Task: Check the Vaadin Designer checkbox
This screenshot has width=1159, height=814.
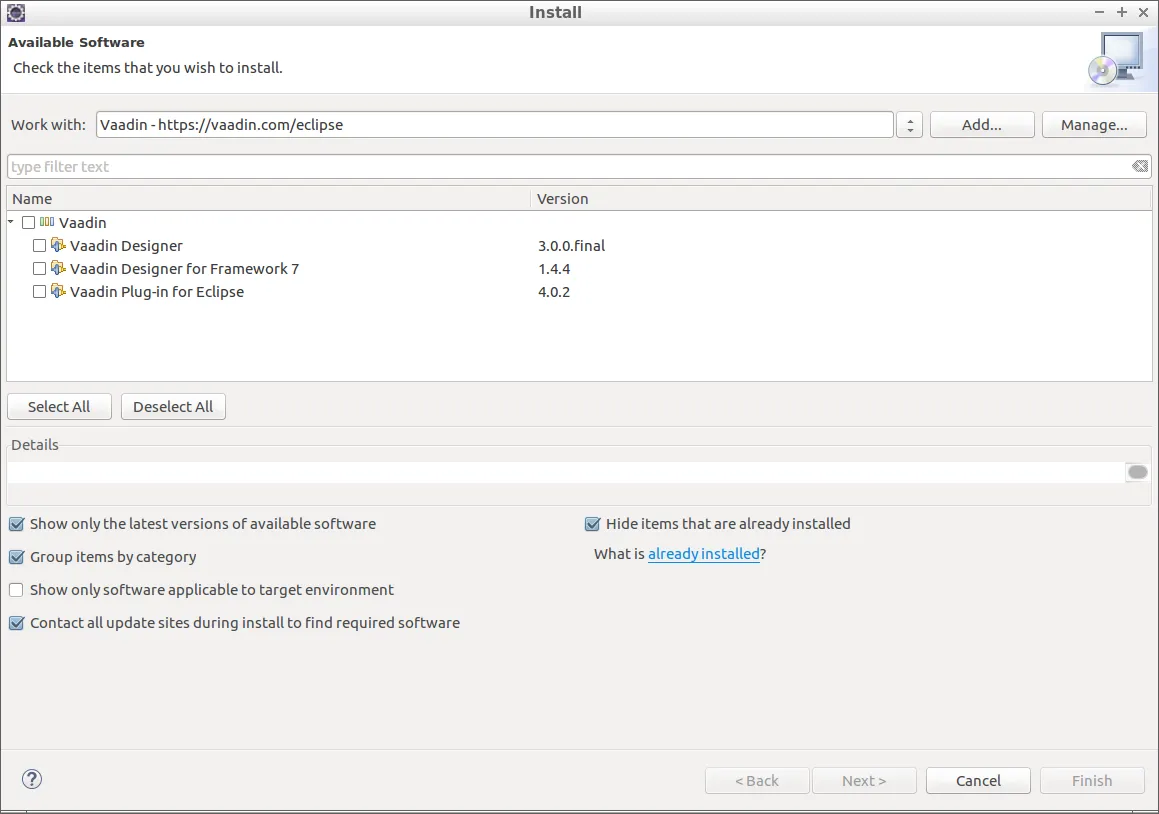Action: click(x=40, y=245)
